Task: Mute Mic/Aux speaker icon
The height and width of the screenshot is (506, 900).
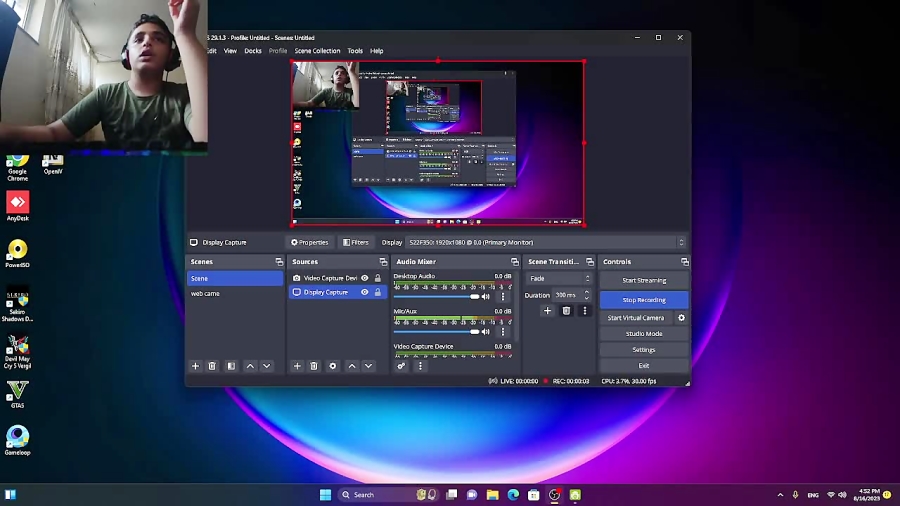Action: pyautogui.click(x=486, y=332)
